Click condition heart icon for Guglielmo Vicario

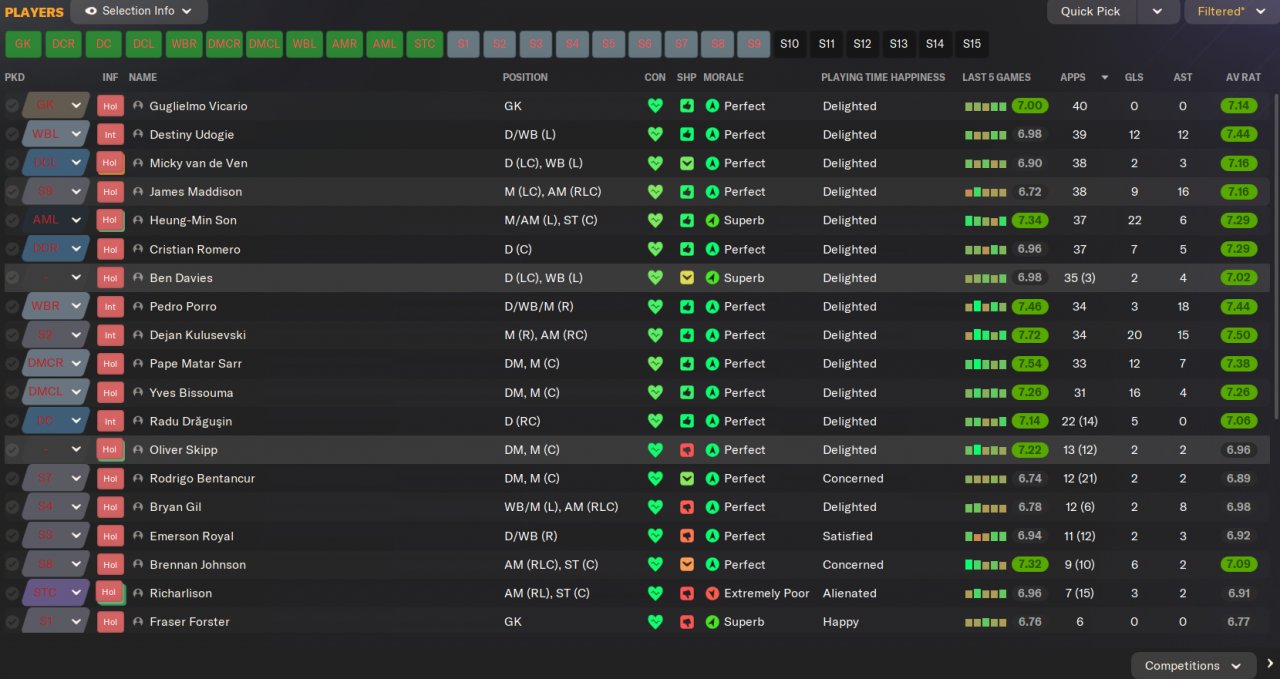click(655, 106)
